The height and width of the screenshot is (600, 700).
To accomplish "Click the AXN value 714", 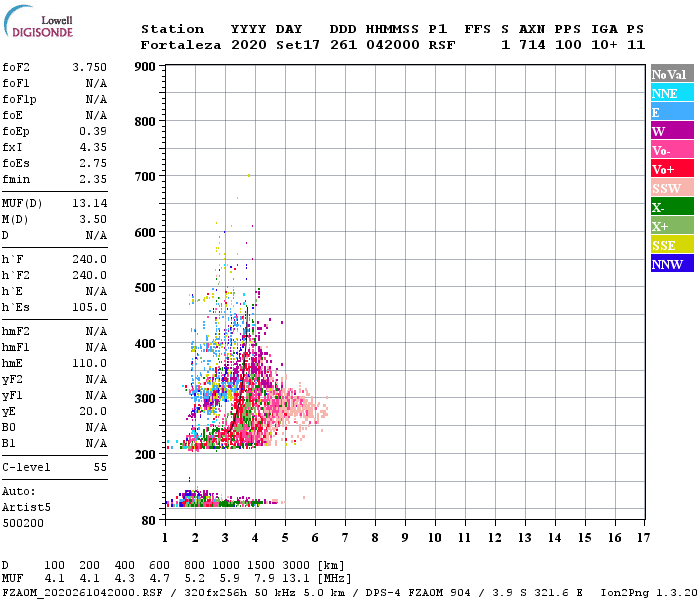I will (532, 45).
